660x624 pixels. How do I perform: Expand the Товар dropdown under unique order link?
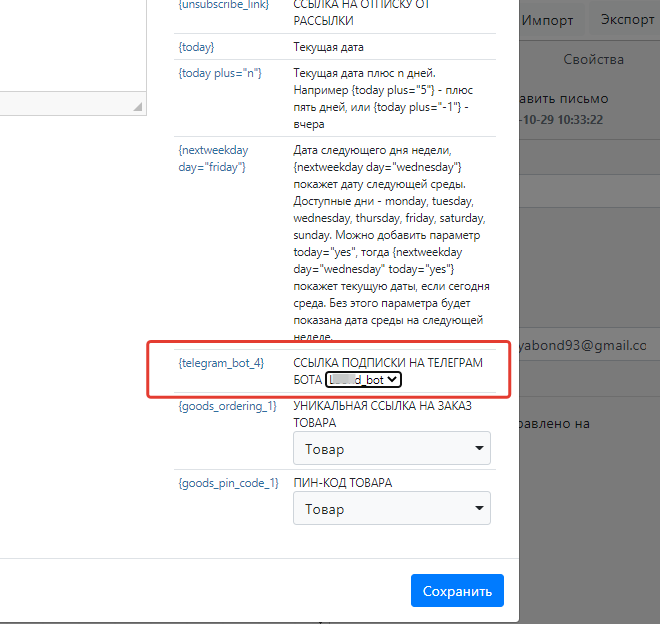click(392, 448)
